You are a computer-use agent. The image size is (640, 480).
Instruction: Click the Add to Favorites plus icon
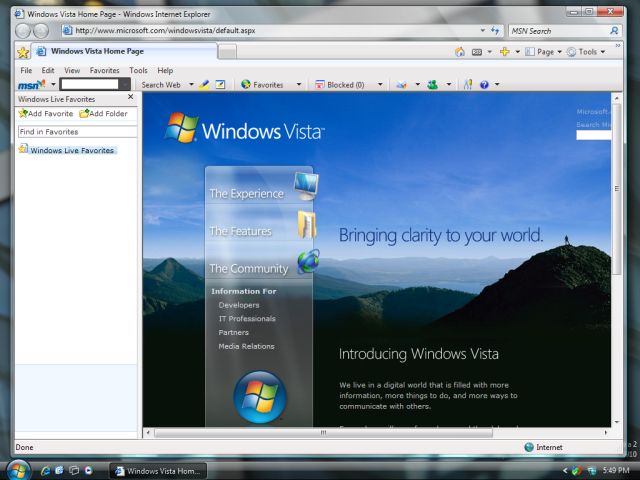[505, 51]
